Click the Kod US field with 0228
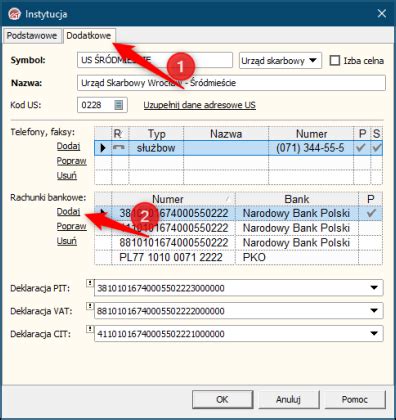Image resolution: width=396 pixels, height=420 pixels. click(x=102, y=105)
